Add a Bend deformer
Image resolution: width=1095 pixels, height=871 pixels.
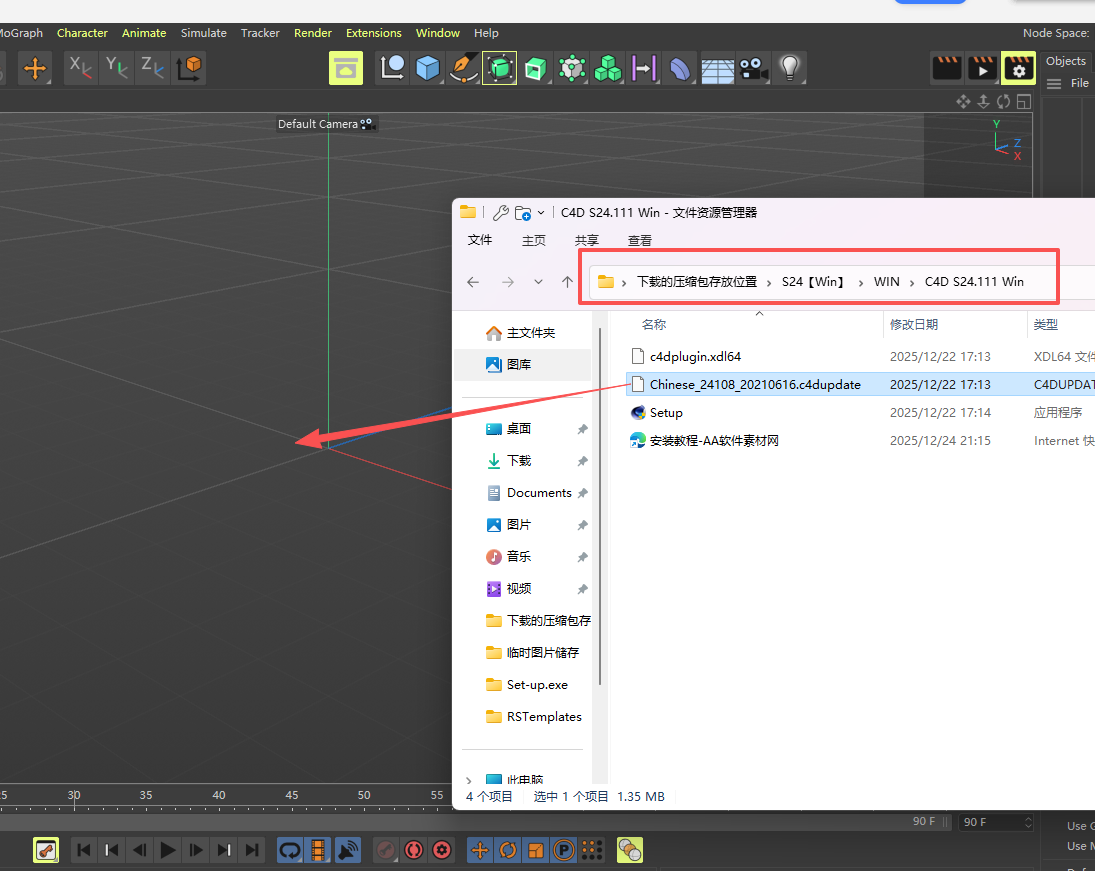679,68
